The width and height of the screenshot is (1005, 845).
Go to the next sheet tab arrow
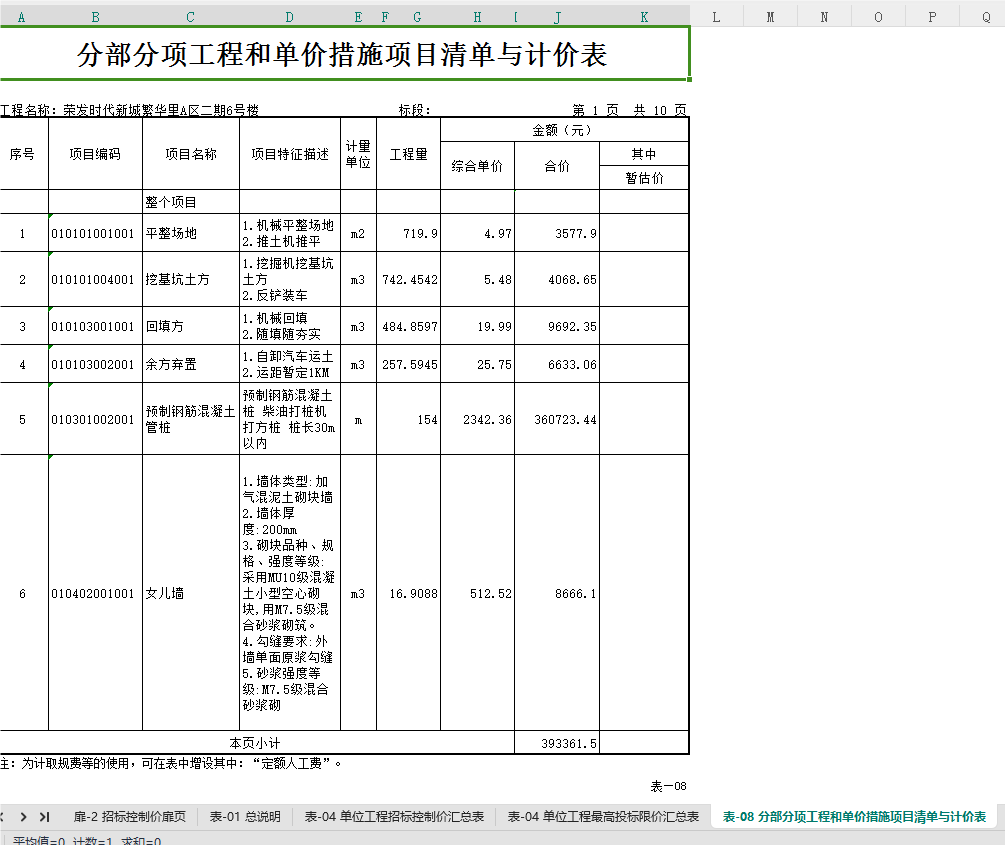[24, 817]
